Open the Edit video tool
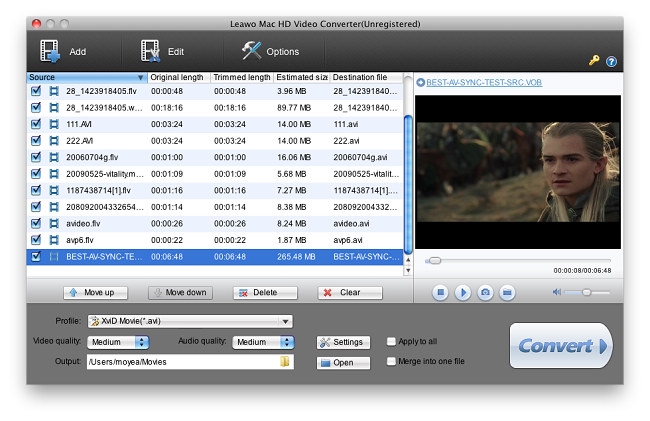650x421 pixels. [x=162, y=51]
